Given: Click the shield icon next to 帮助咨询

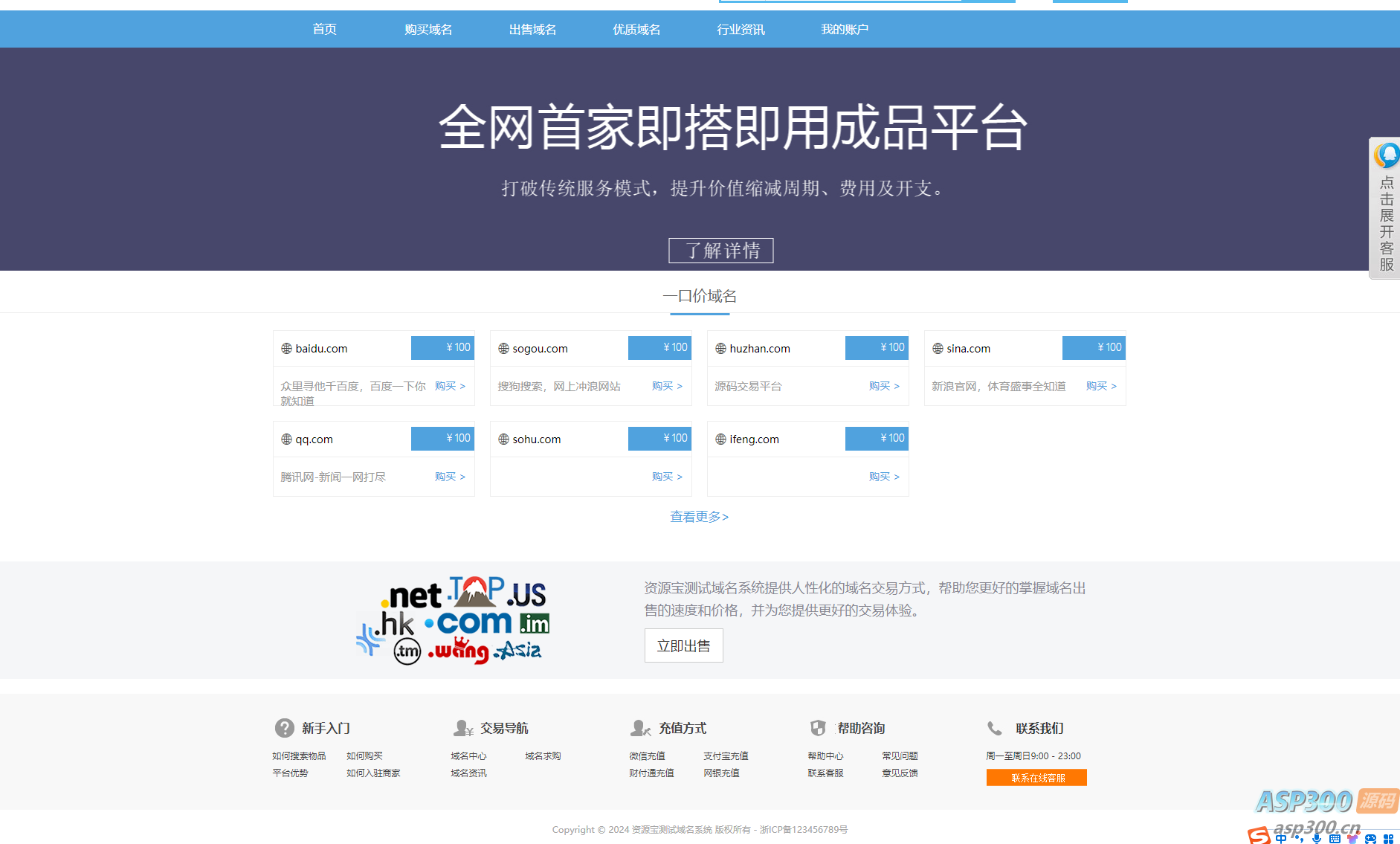Looking at the screenshot, I should coord(819,728).
